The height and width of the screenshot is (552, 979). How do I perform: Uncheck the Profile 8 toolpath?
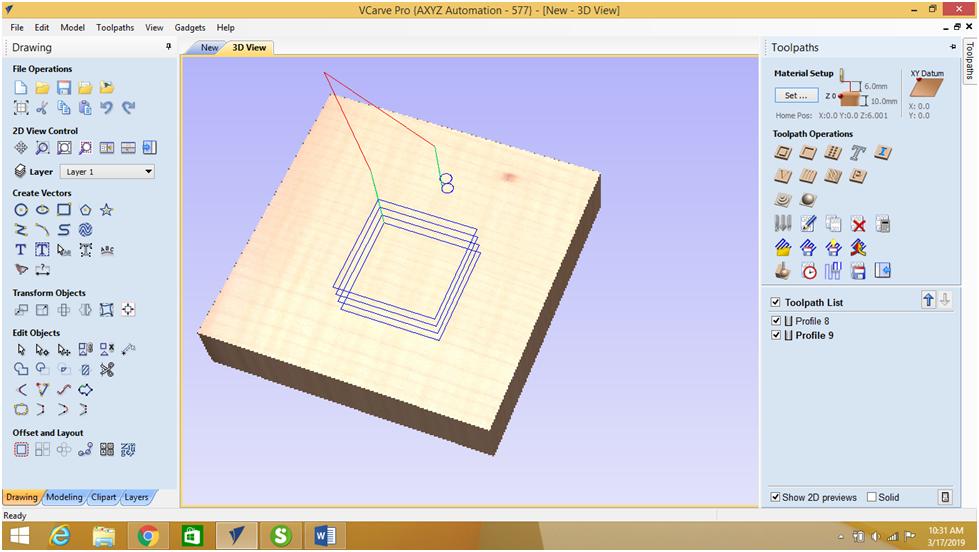[x=776, y=320]
